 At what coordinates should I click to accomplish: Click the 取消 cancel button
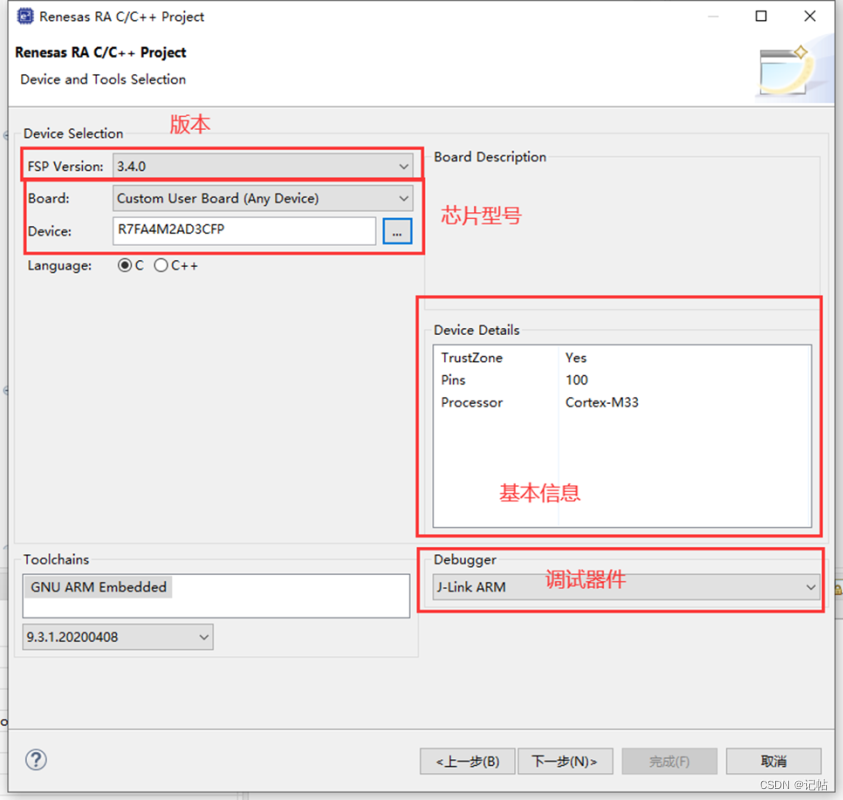[774, 761]
